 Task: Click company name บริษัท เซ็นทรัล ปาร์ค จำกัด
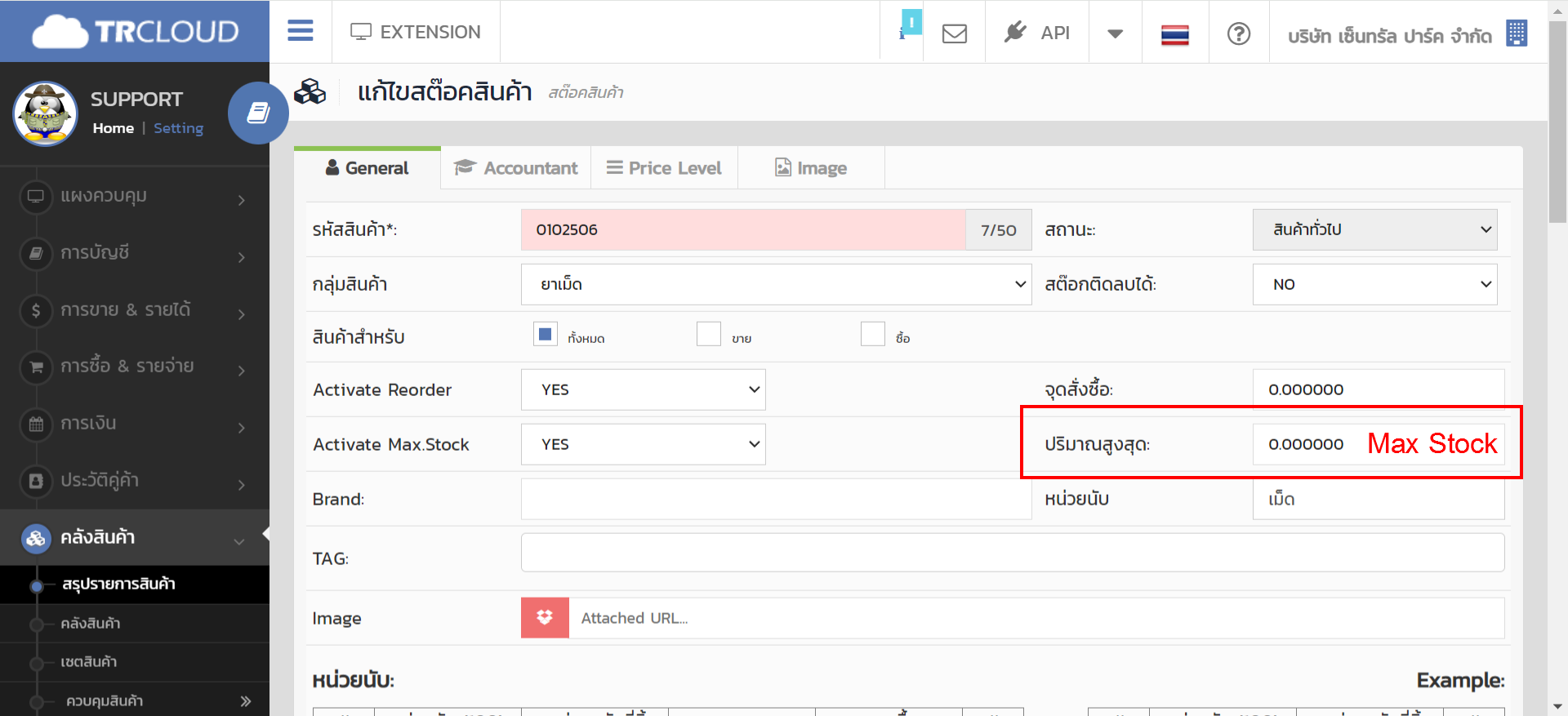(x=1389, y=36)
